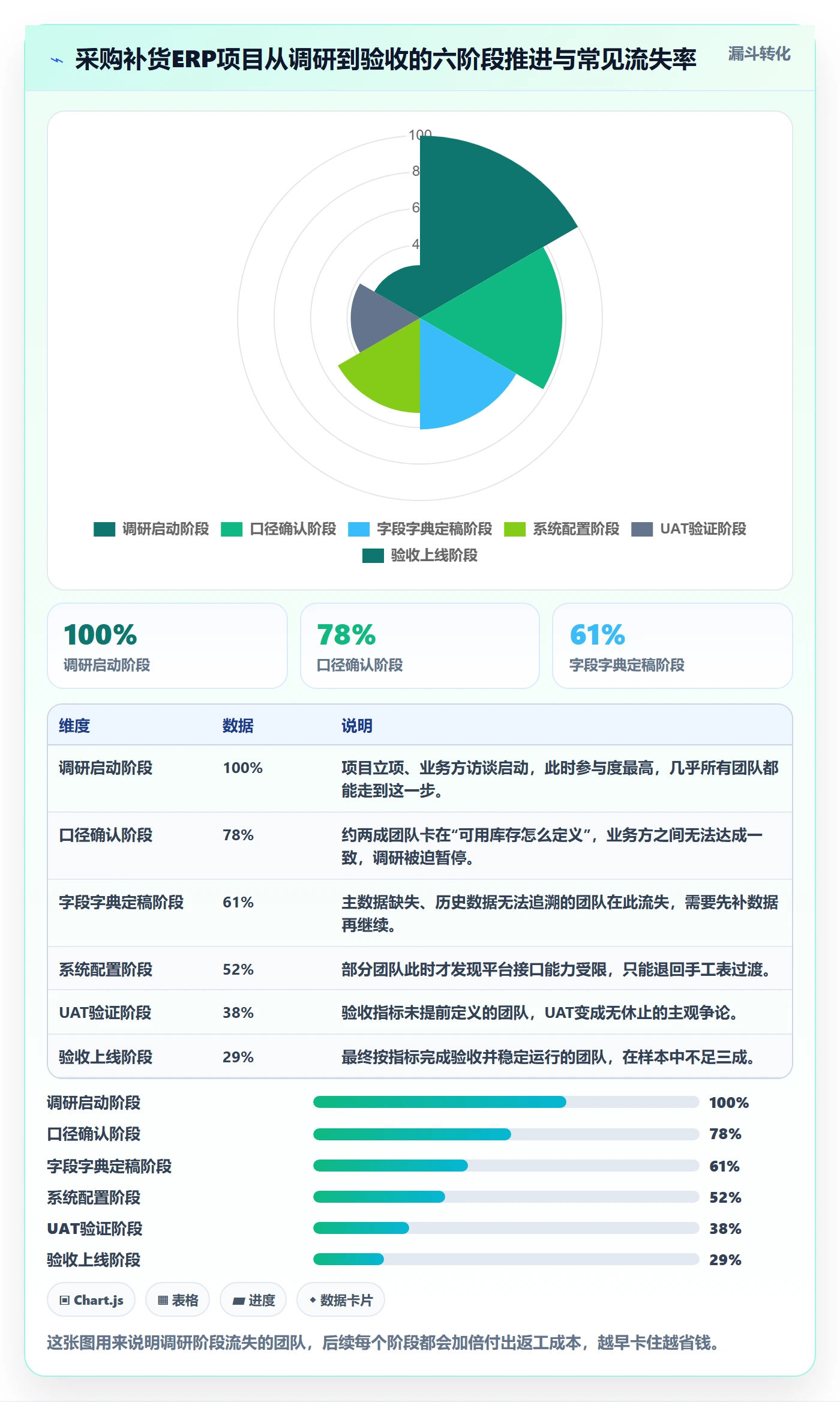Toggle 口径确认阶段 legend swatch
The image size is (840, 1402).
(x=232, y=529)
